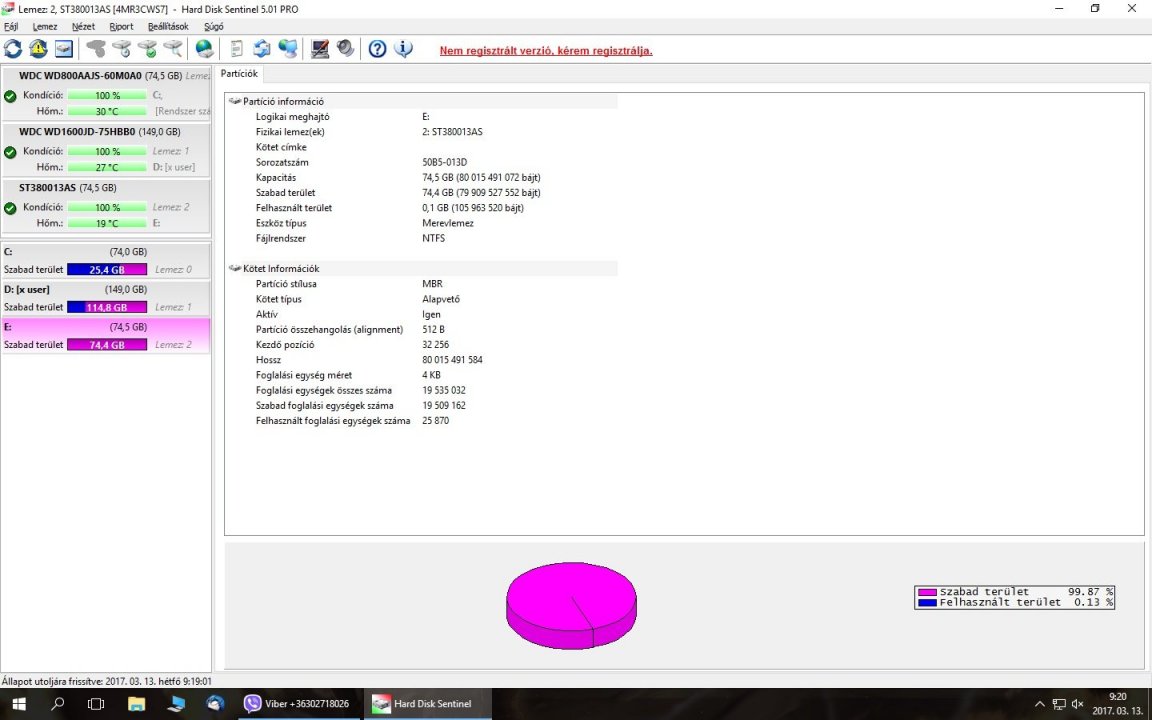Click the blue Felhasznált terület legend swatch

click(x=927, y=602)
